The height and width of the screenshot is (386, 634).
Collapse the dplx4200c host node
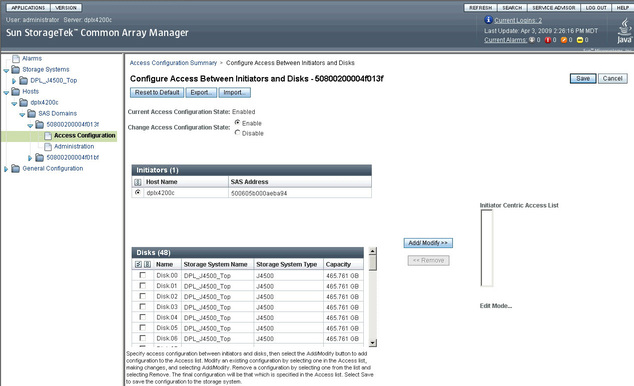pos(14,103)
